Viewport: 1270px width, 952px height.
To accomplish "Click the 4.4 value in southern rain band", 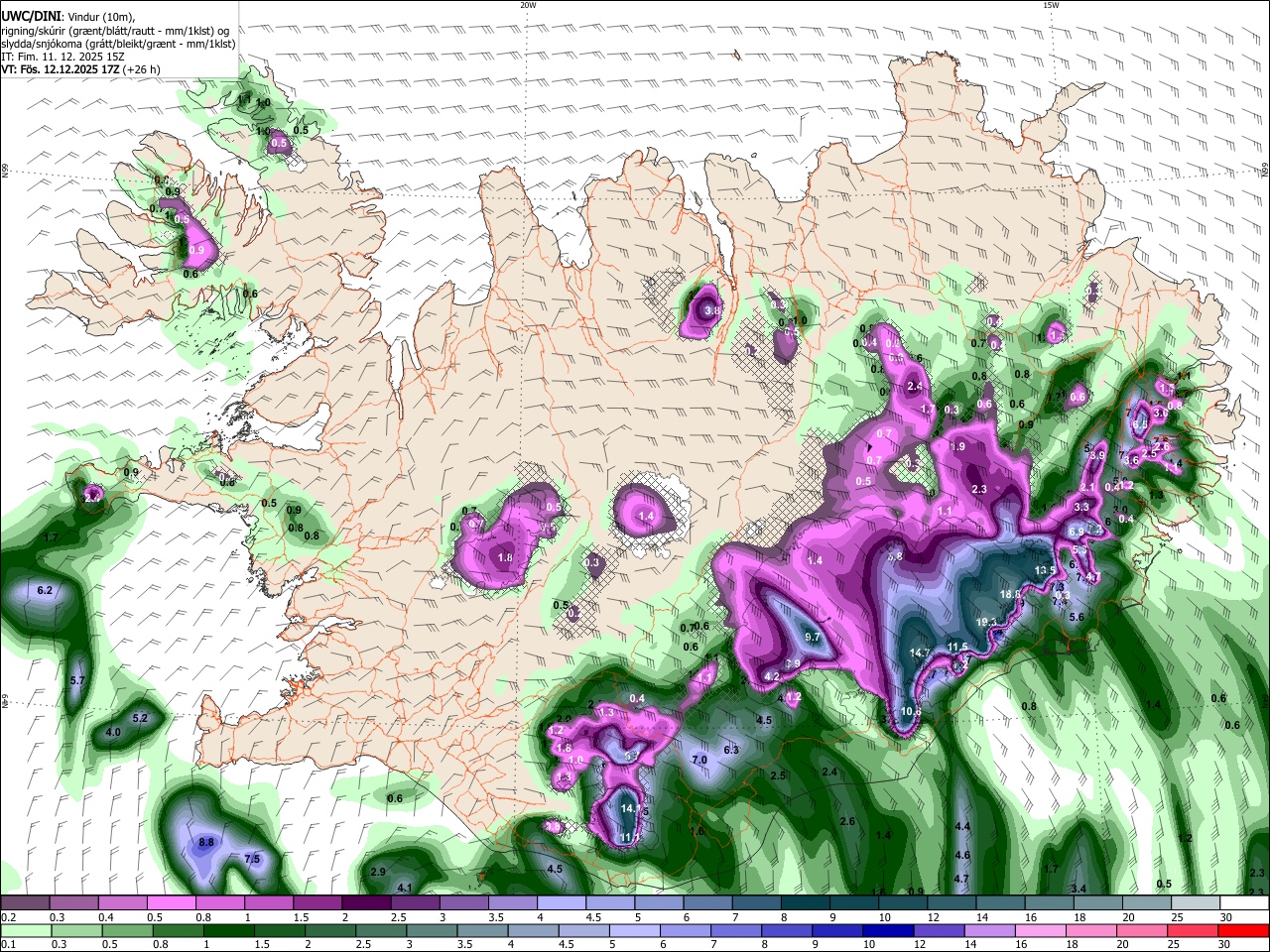I will point(962,826).
